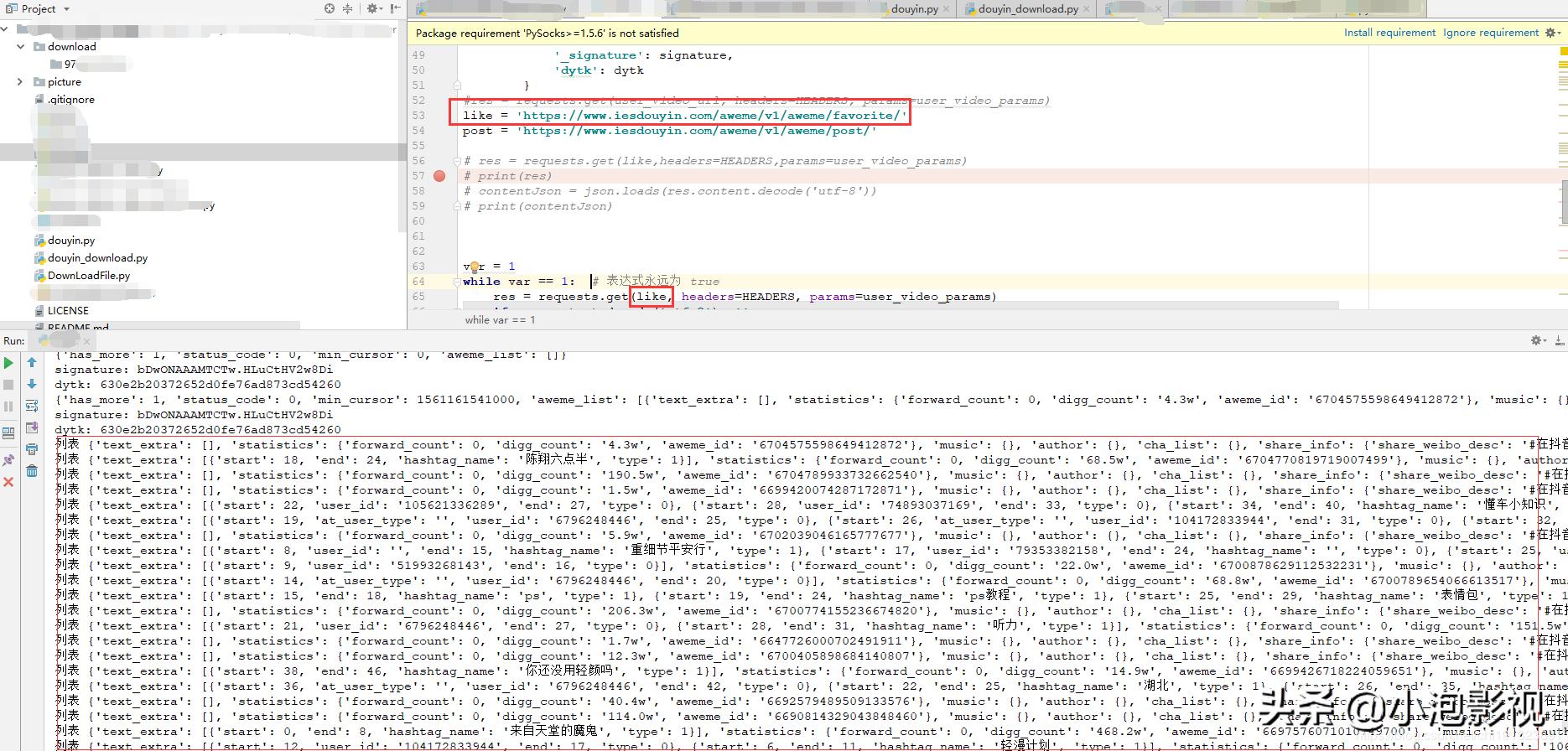Screen dimensions: 1568x751
Task: Clear the console with trash icon
Action: click(32, 471)
